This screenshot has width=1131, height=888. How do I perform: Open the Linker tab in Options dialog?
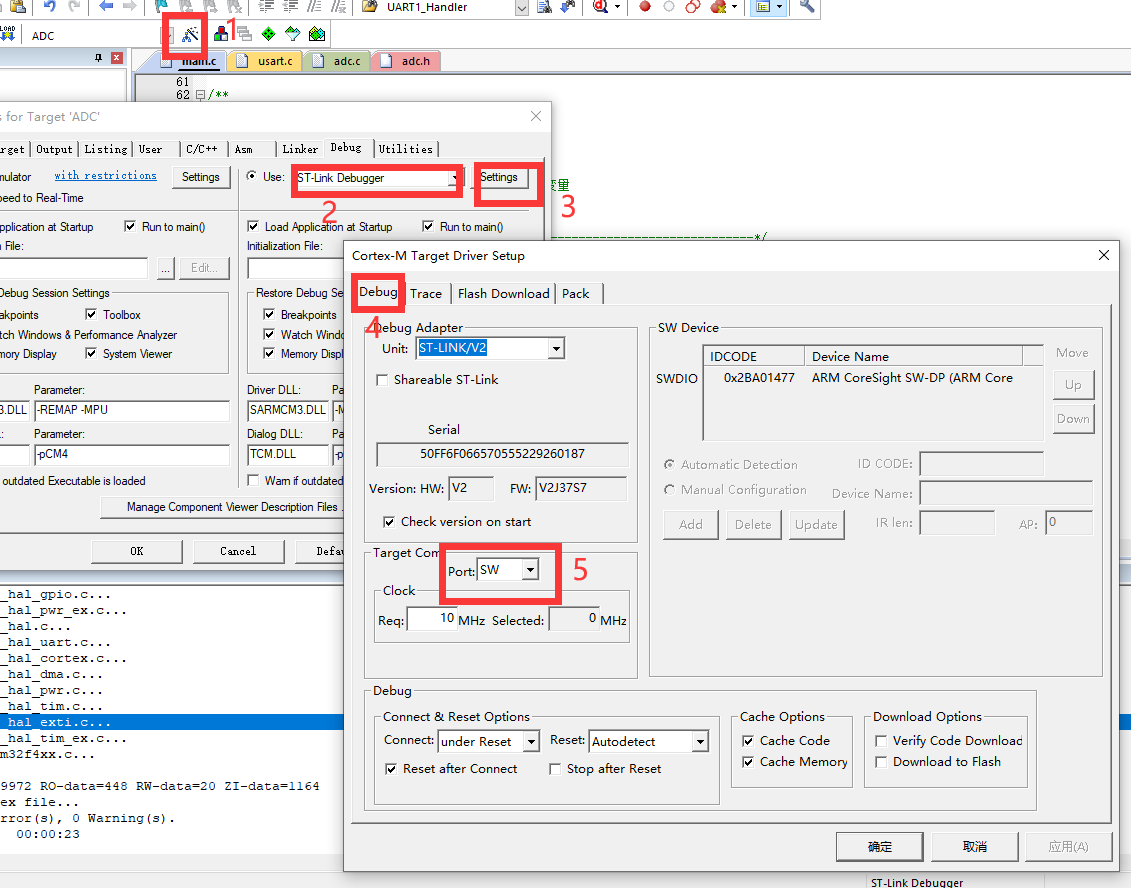(x=300, y=149)
